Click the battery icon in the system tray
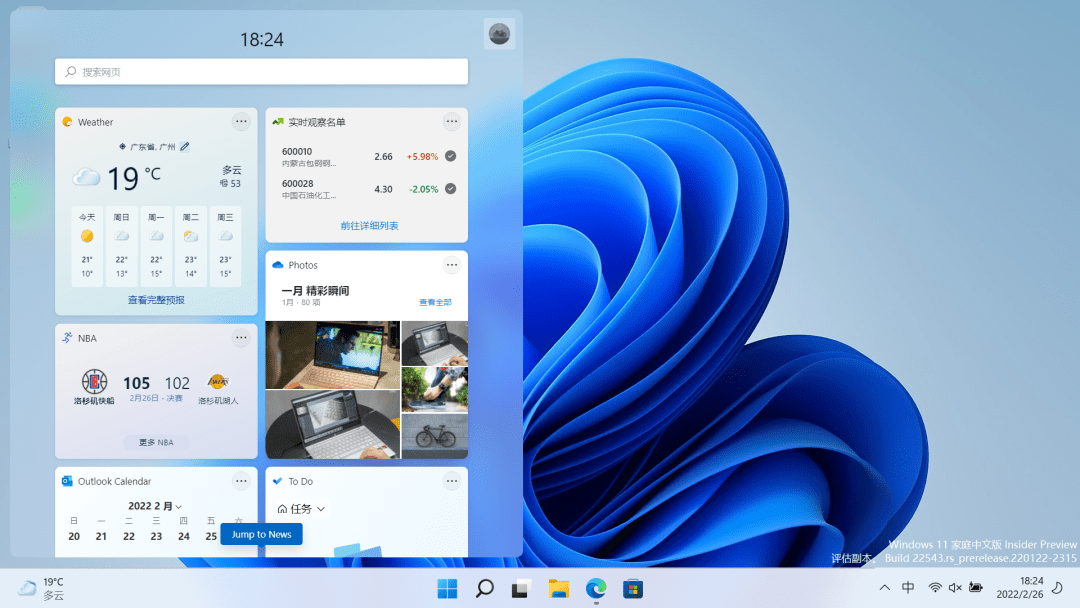This screenshot has height=608, width=1080. (975, 589)
